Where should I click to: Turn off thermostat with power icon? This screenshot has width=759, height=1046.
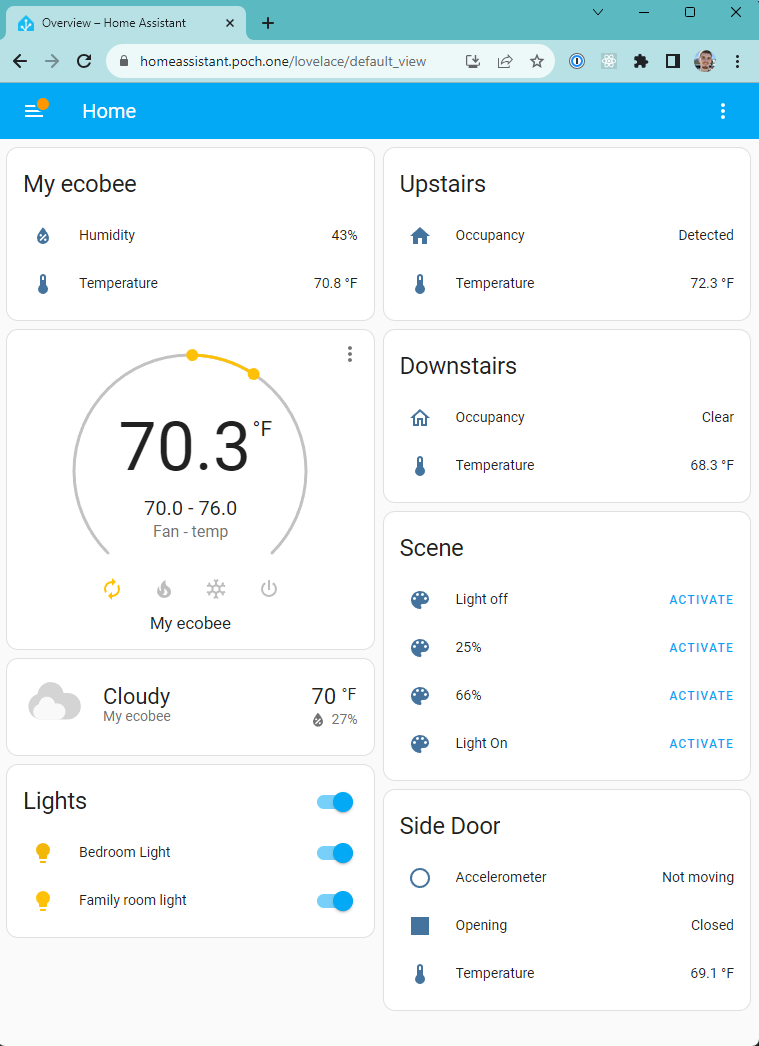tap(269, 589)
